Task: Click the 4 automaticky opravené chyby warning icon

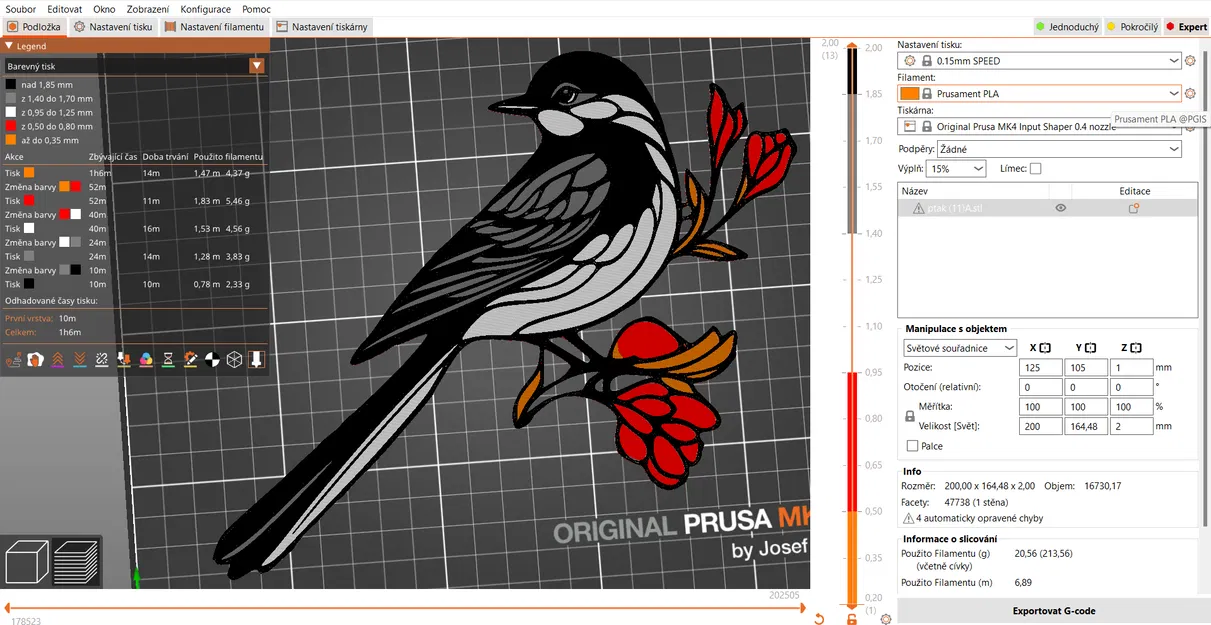Action: pyautogui.click(x=908, y=519)
